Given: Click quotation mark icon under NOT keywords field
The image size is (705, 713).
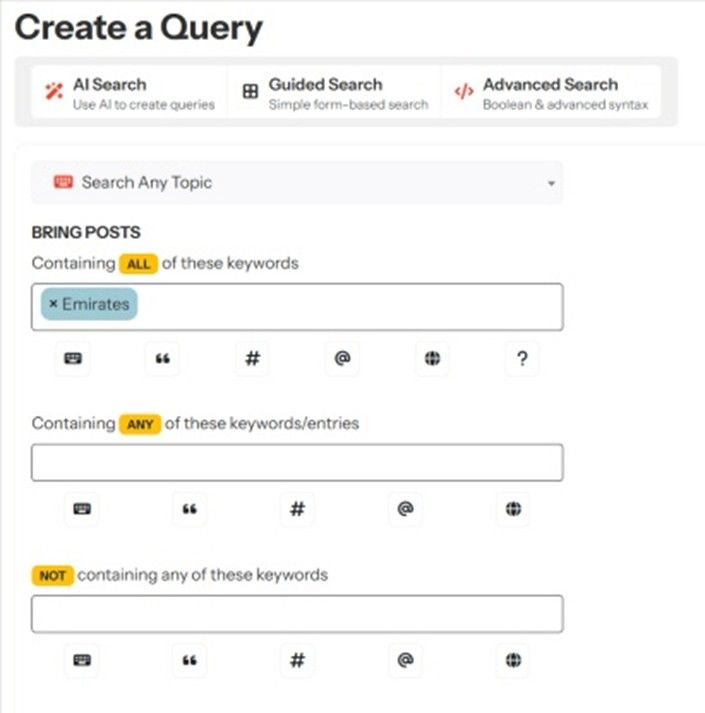Looking at the screenshot, I should pyautogui.click(x=189, y=660).
